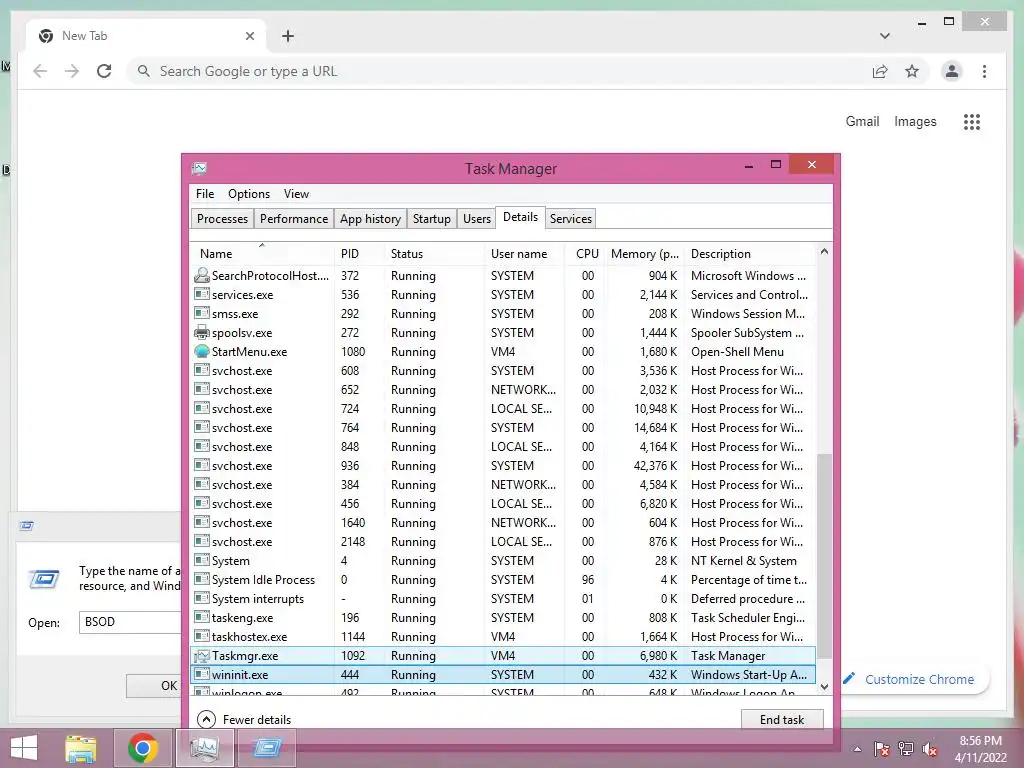Click the muted volume tray icon
Screen dimensions: 1024x768
[x=929, y=750]
